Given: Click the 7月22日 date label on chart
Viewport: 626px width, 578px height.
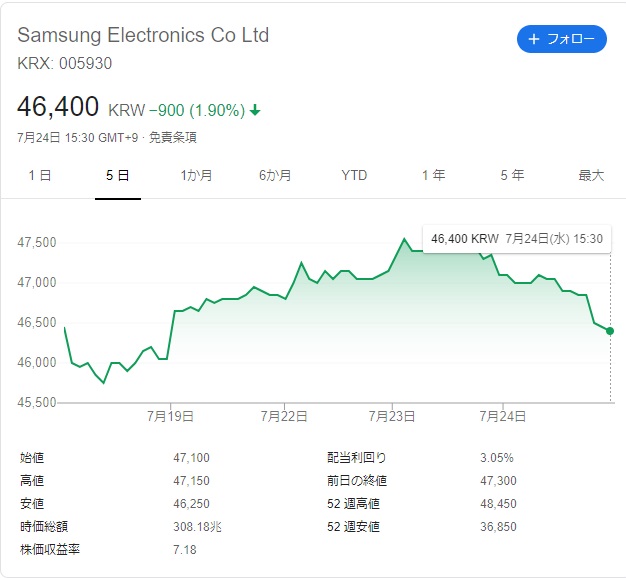Looking at the screenshot, I should point(282,415).
